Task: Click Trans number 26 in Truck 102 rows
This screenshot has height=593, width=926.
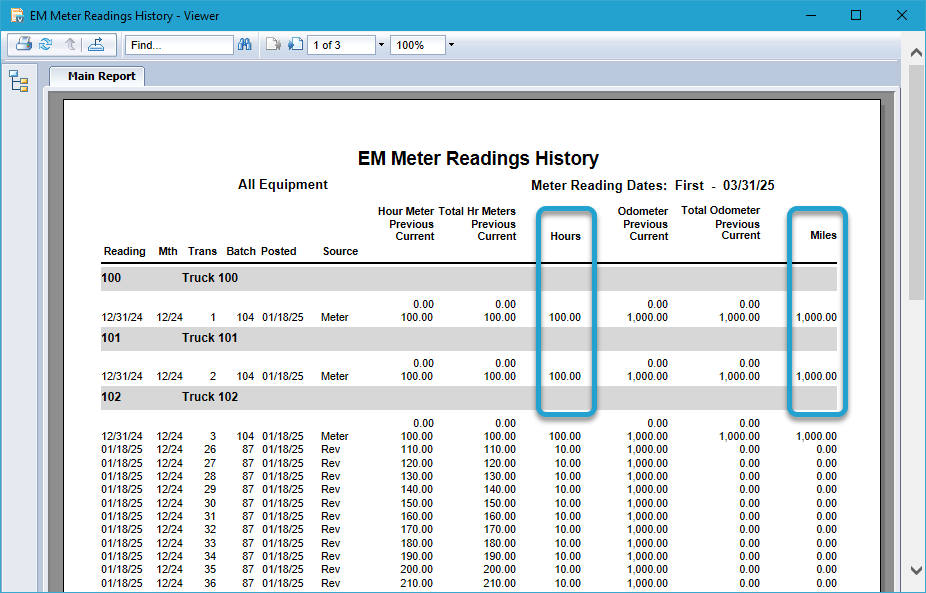Action: point(210,449)
